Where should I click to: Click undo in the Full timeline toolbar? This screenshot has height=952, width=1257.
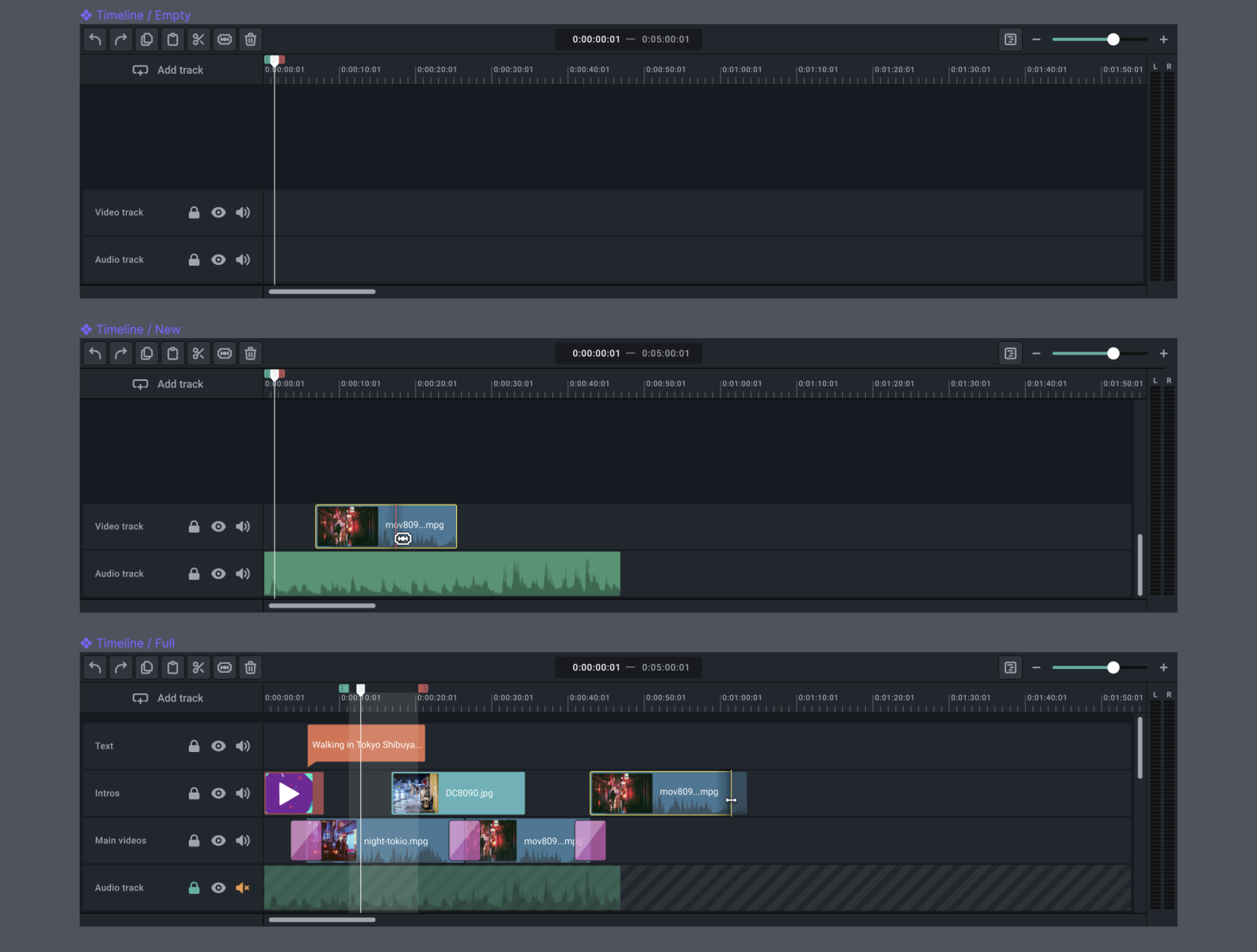point(95,667)
